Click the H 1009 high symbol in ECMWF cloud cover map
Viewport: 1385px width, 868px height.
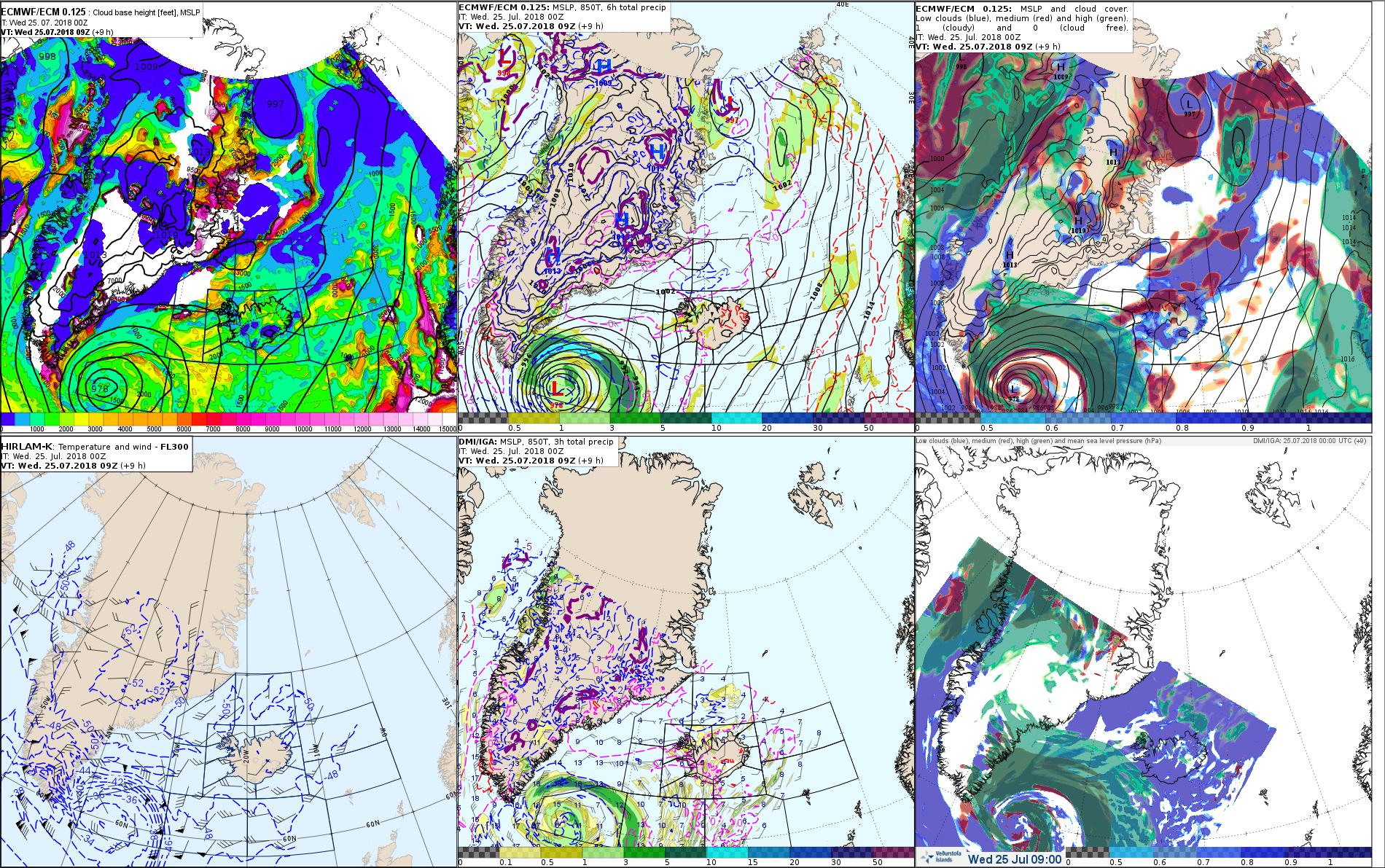pyautogui.click(x=1061, y=70)
